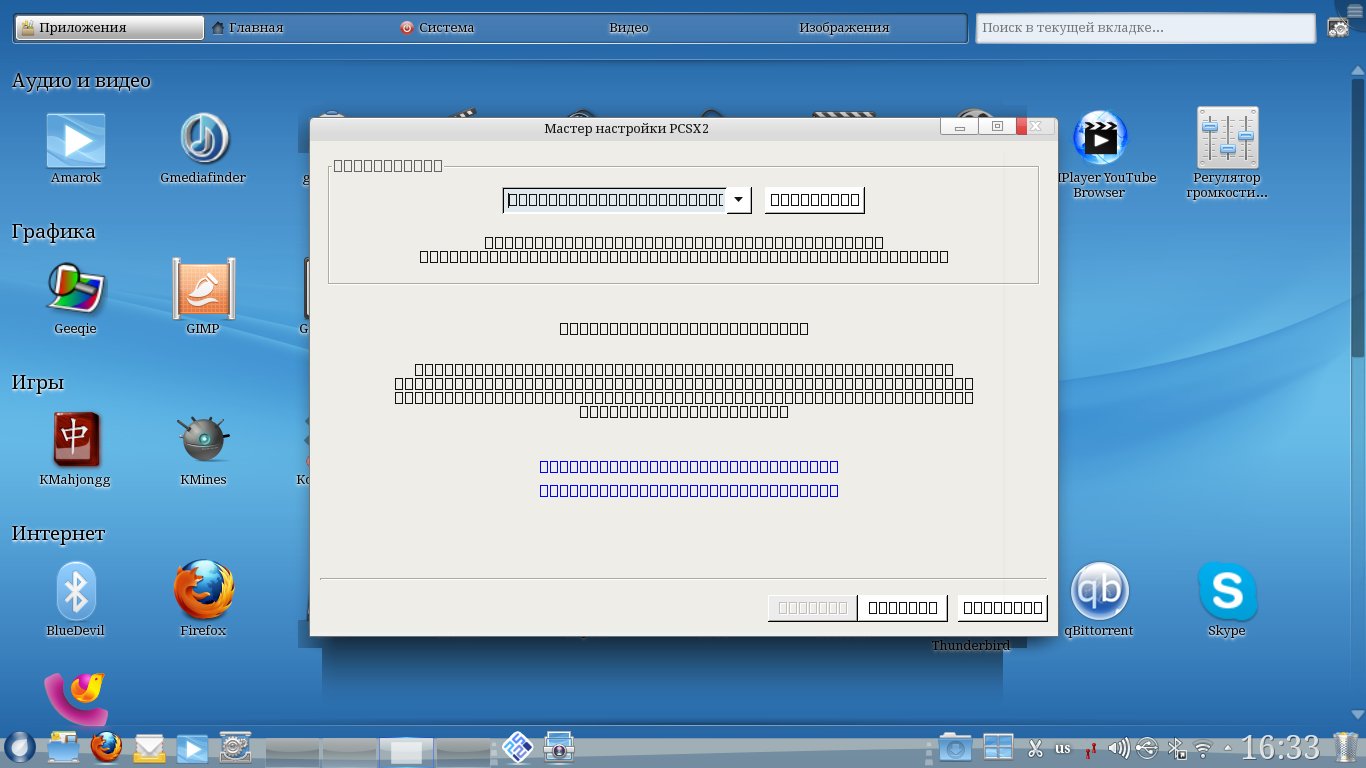Launch the SMPlayer YouTube Browser icon
Image resolution: width=1366 pixels, height=768 pixels.
point(1100,138)
